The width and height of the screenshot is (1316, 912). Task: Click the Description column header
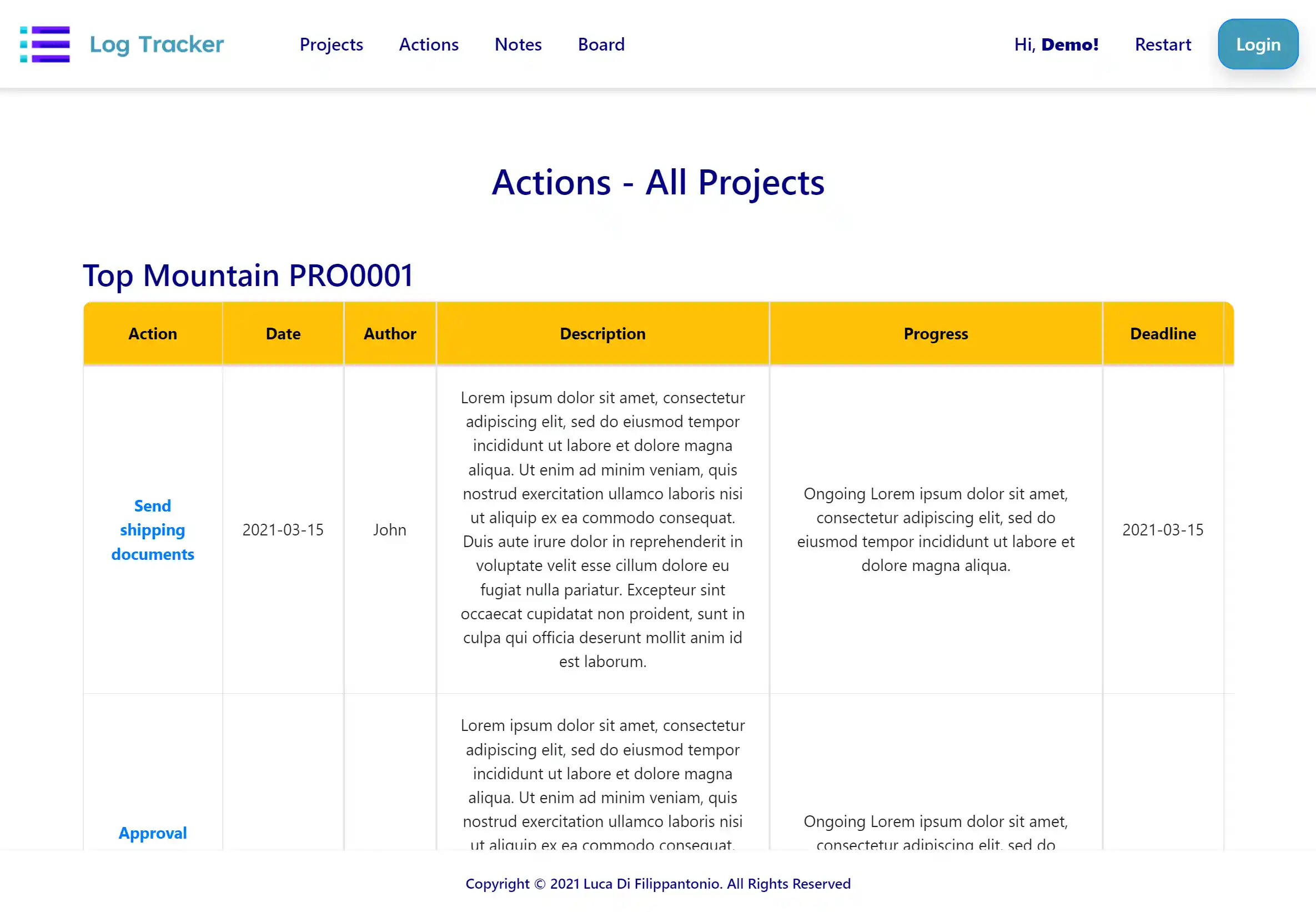(x=602, y=334)
